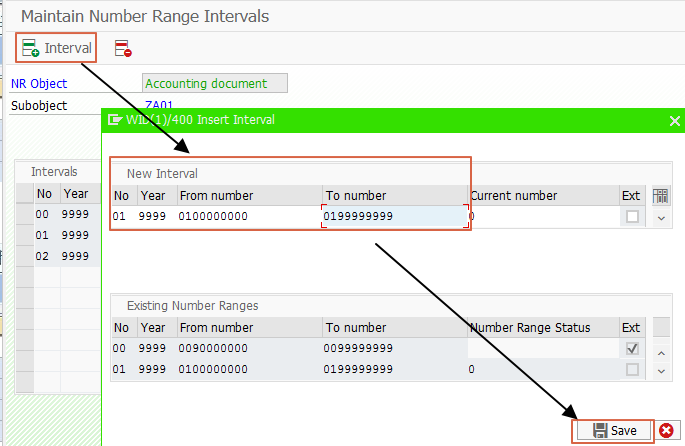Toggle Ext checkbox for existing range 01
The height and width of the screenshot is (446, 685).
tap(632, 370)
